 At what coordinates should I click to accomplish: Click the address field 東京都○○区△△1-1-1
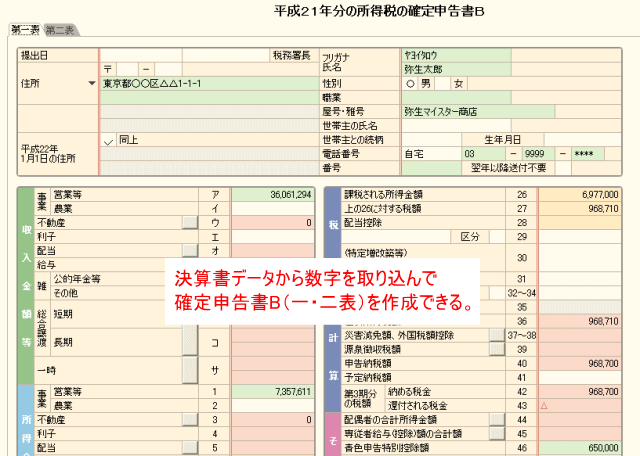tap(209, 83)
